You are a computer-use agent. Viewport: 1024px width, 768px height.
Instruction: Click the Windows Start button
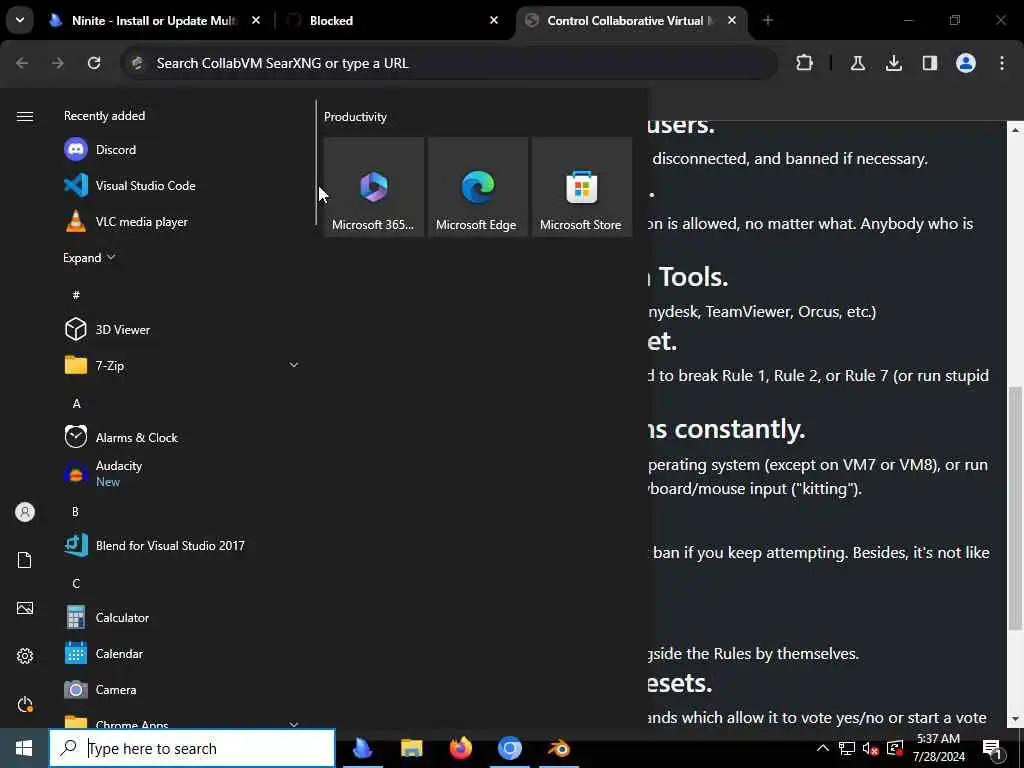point(24,748)
